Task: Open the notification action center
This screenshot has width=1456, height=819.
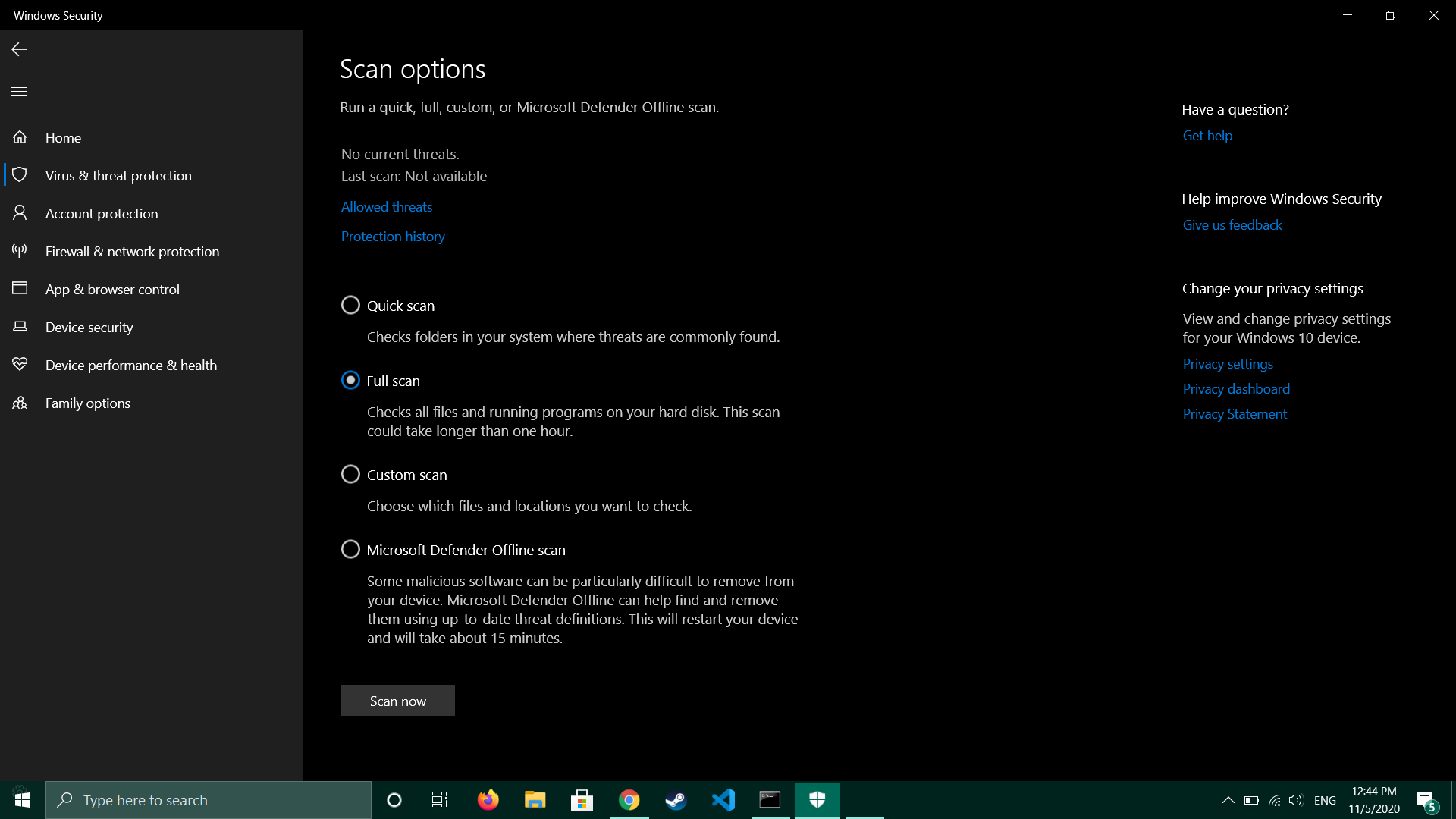Action: [1426, 801]
